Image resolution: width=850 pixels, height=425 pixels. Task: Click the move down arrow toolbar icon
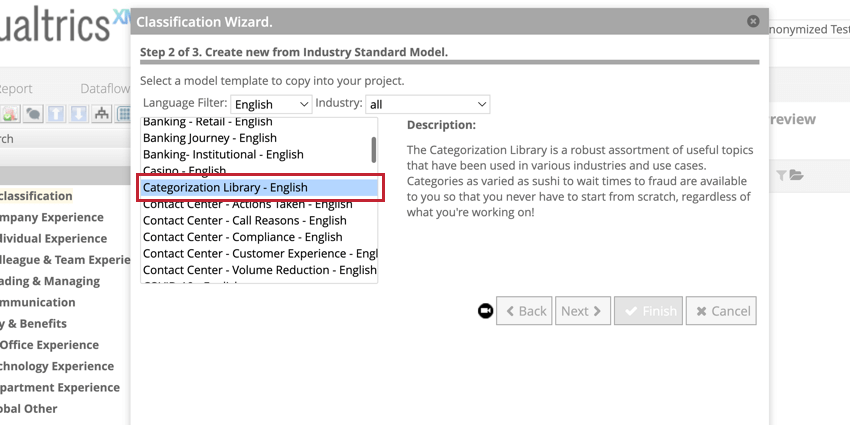click(x=79, y=113)
